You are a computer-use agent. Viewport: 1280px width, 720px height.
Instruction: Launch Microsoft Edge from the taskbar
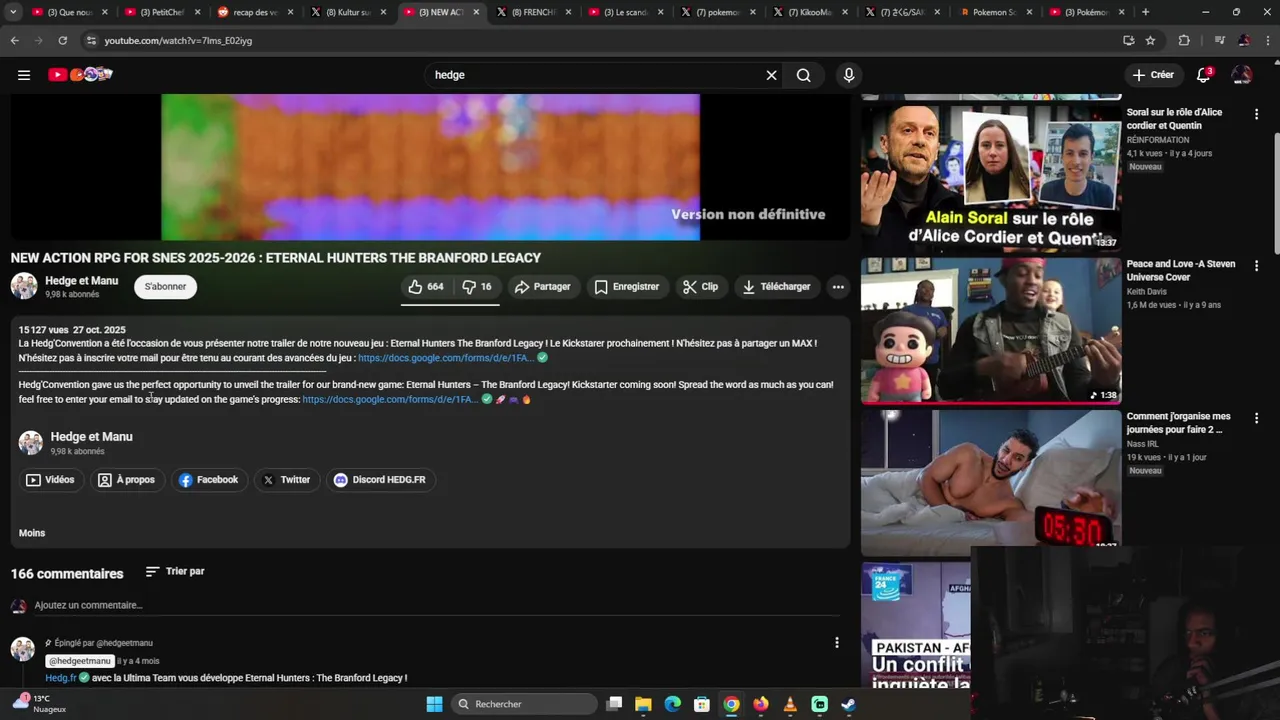(x=673, y=704)
